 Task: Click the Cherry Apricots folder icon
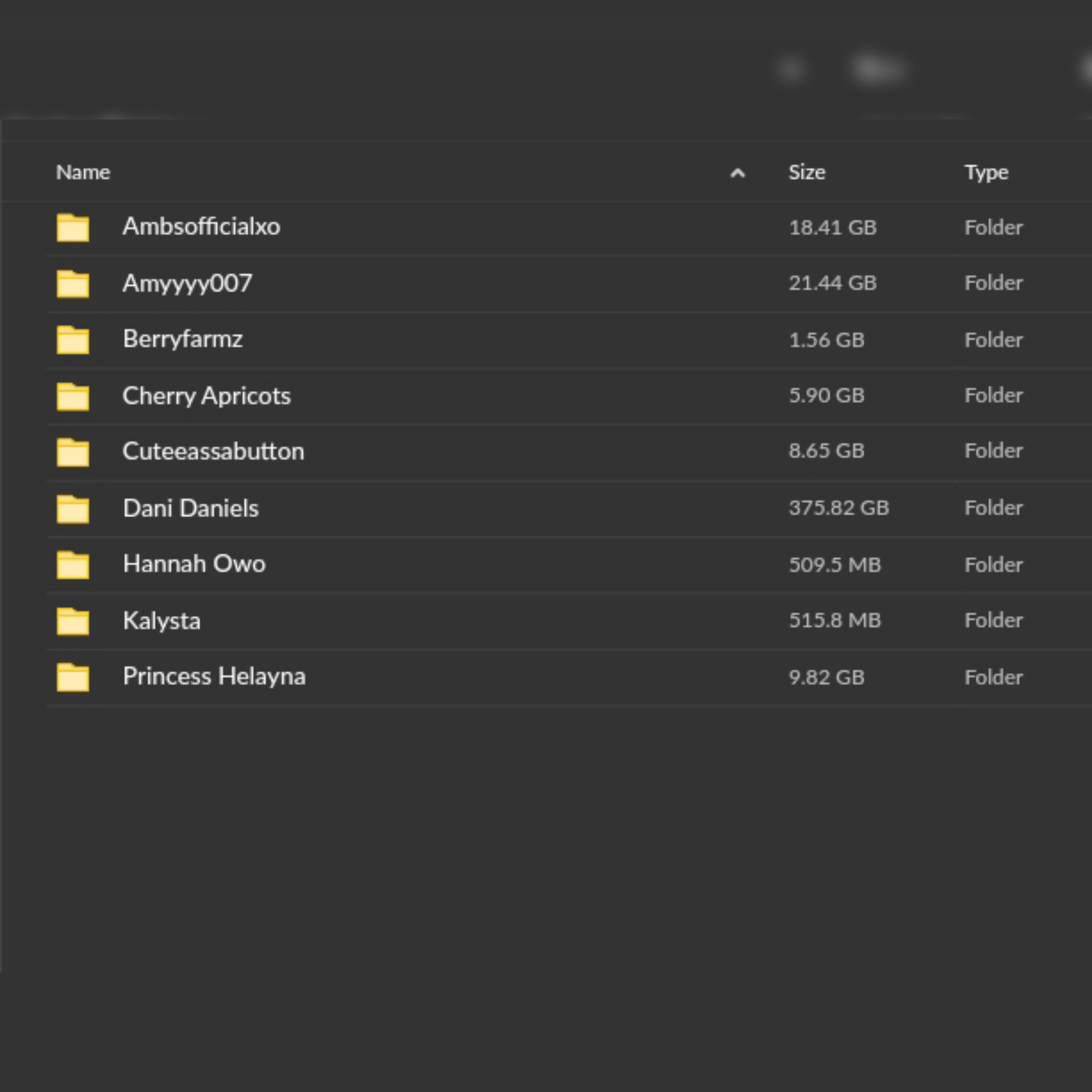pyautogui.click(x=73, y=396)
